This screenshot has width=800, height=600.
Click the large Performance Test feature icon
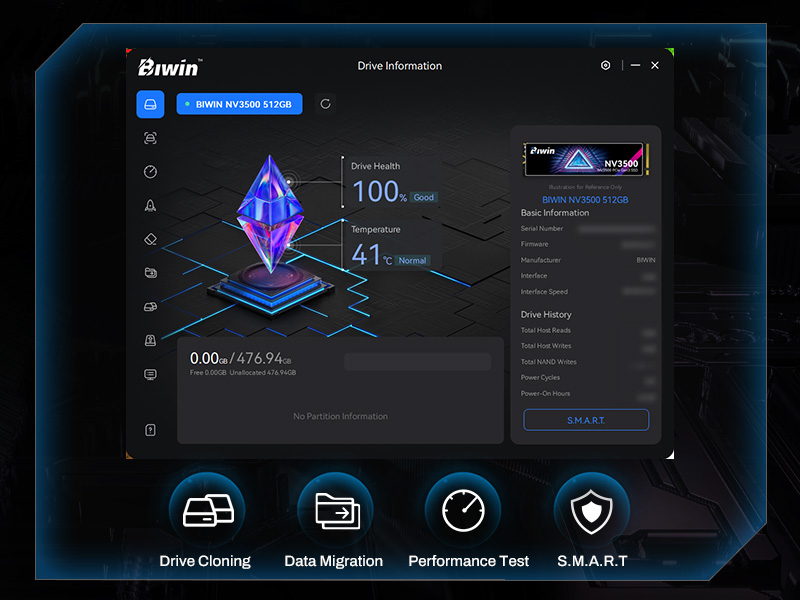point(463,510)
